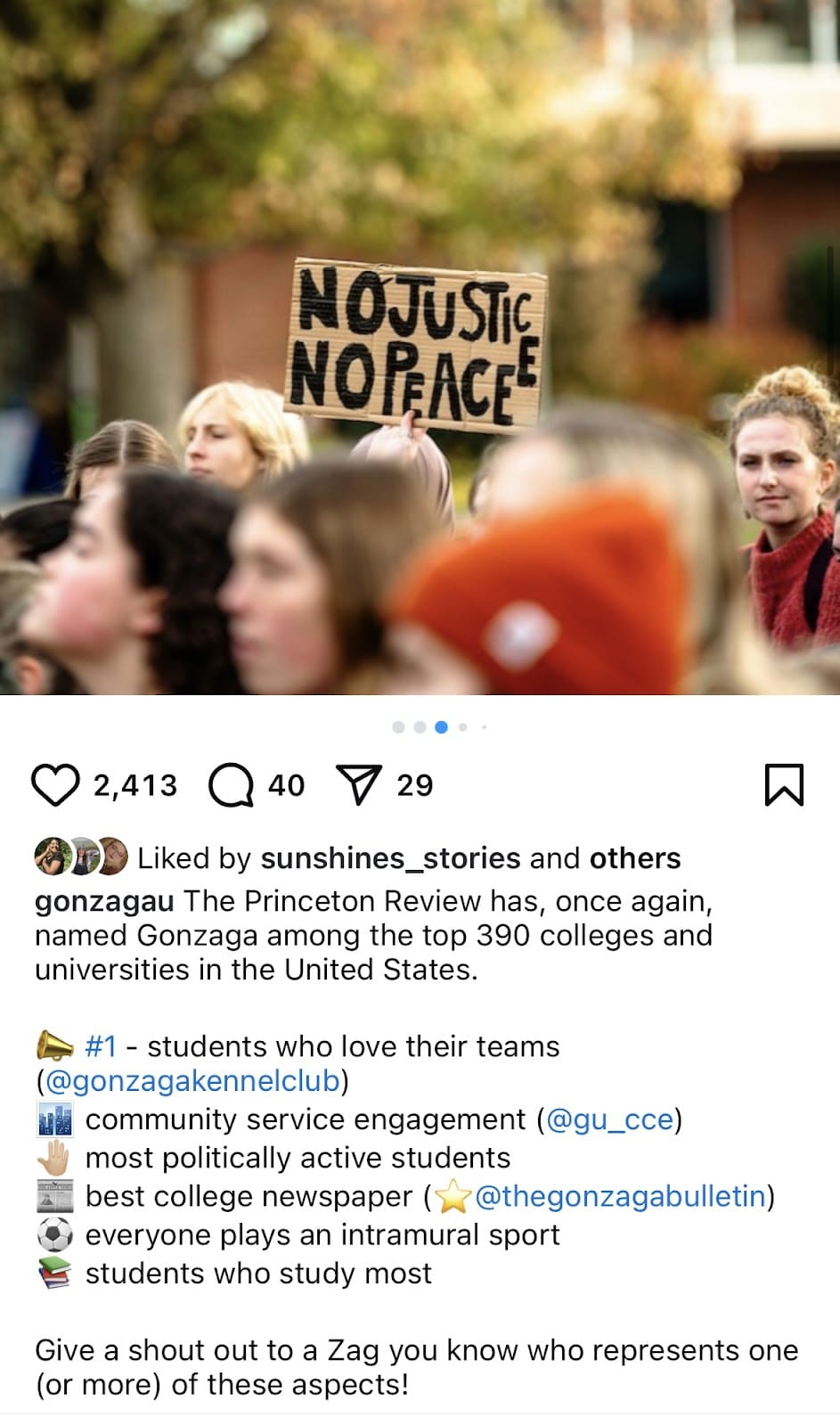Open comments via the speech bubble icon
The image size is (840, 1426).
(x=231, y=785)
